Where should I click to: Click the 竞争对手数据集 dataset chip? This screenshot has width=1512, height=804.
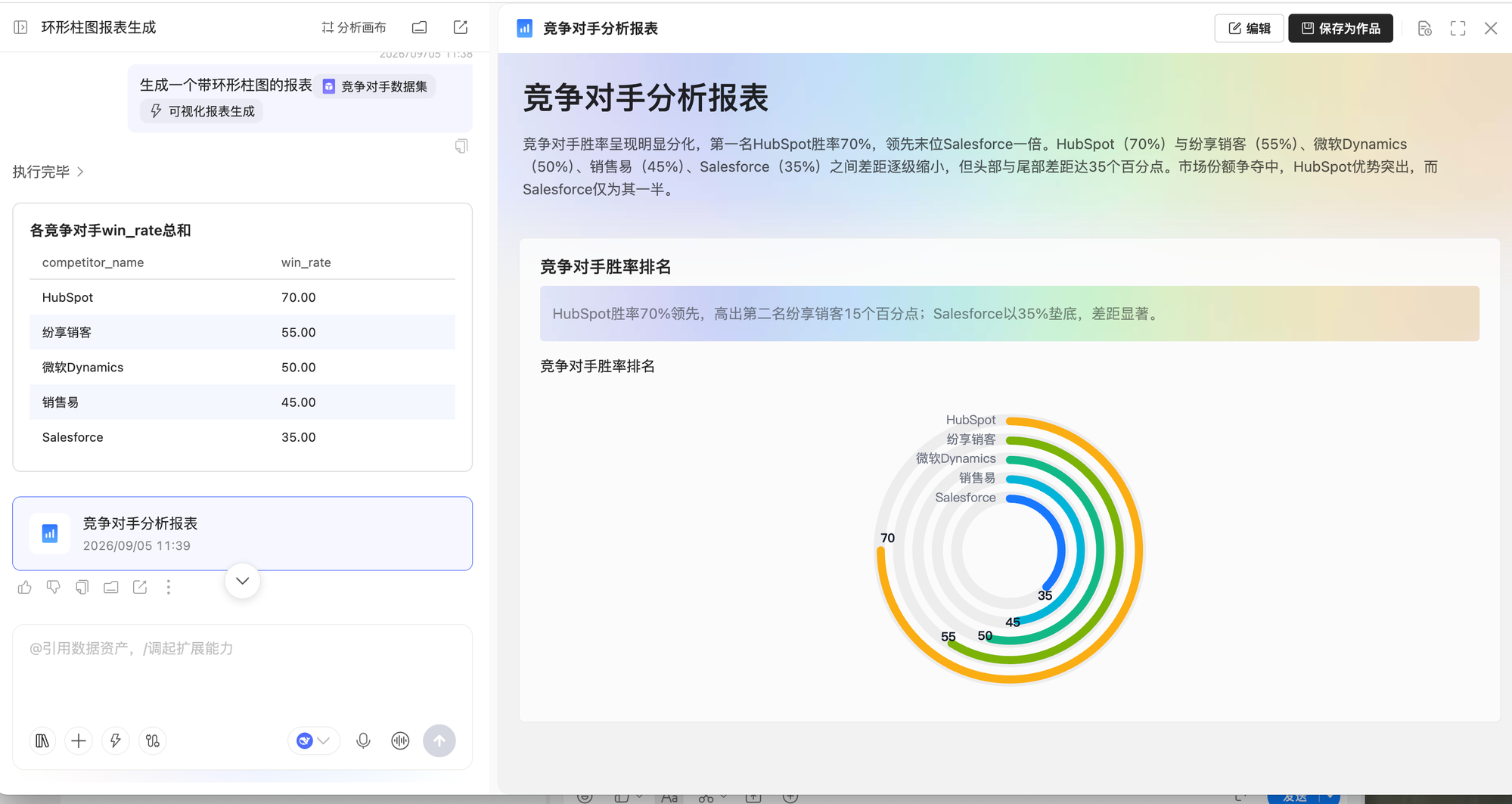[x=375, y=86]
